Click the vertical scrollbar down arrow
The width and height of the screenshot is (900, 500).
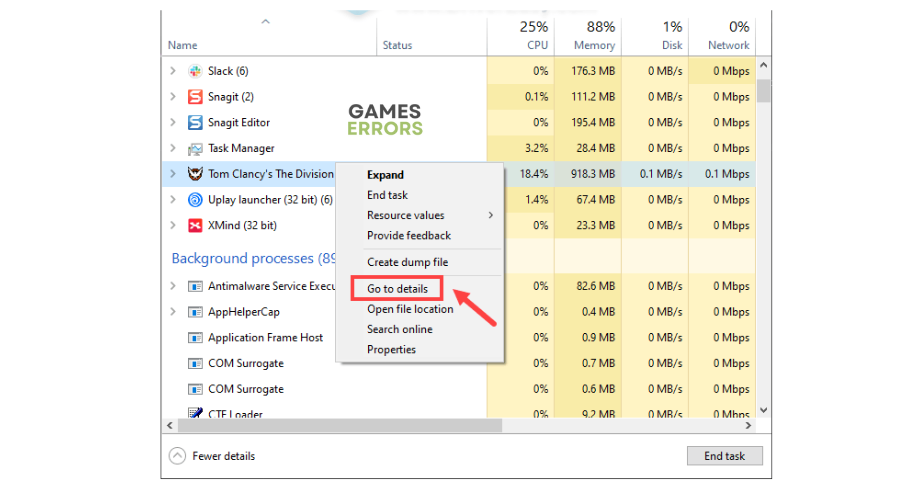tap(763, 410)
